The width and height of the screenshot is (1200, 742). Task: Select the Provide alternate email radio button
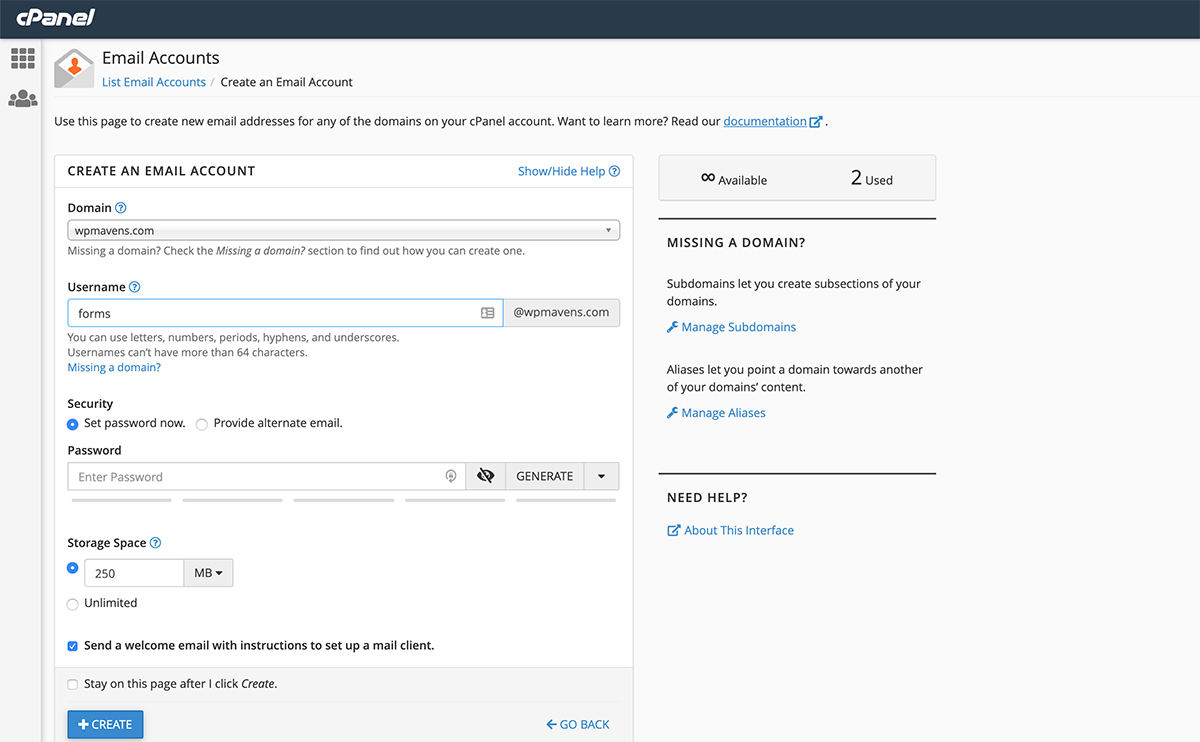[201, 424]
